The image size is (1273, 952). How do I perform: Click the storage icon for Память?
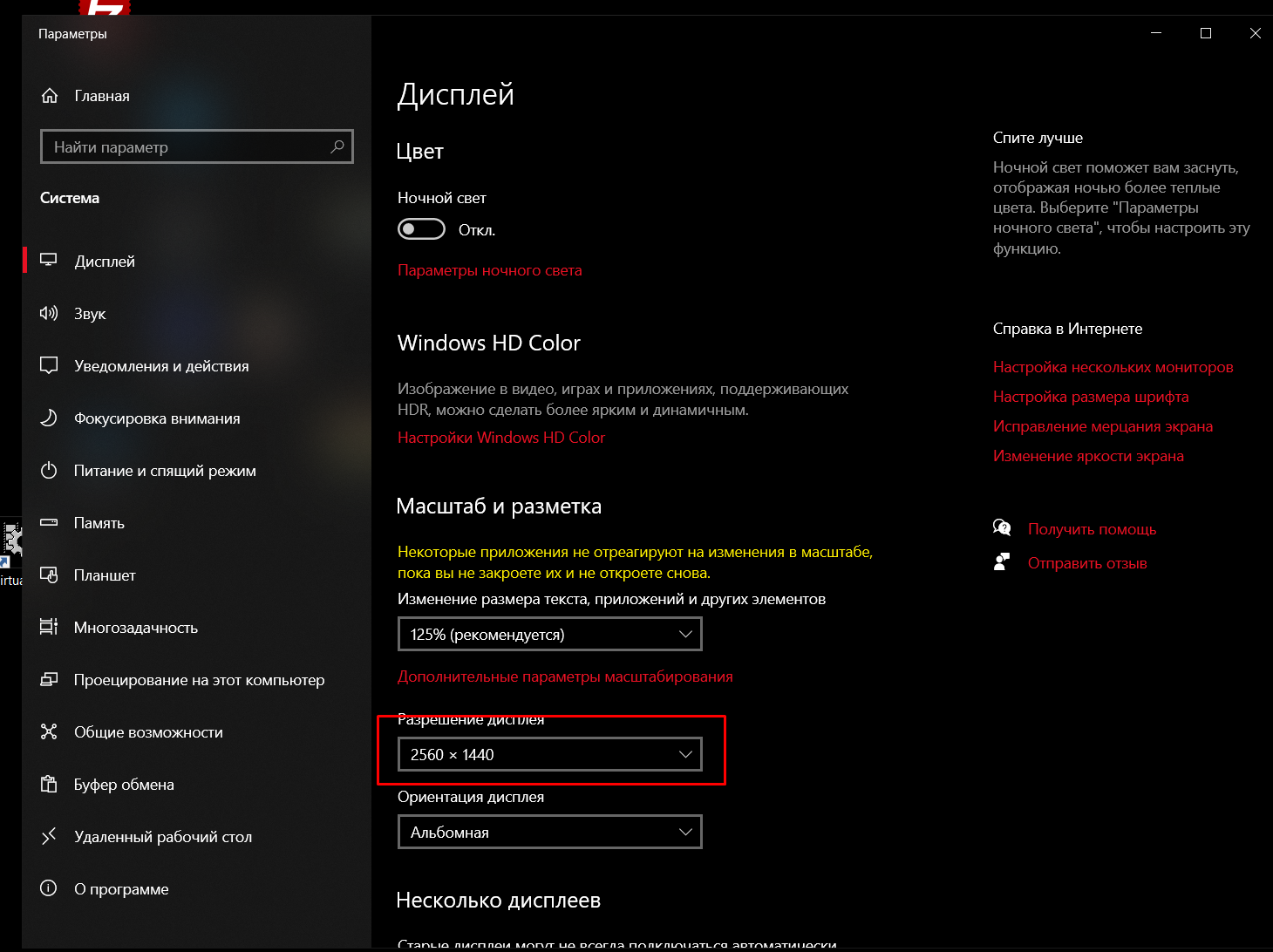pyautogui.click(x=49, y=522)
